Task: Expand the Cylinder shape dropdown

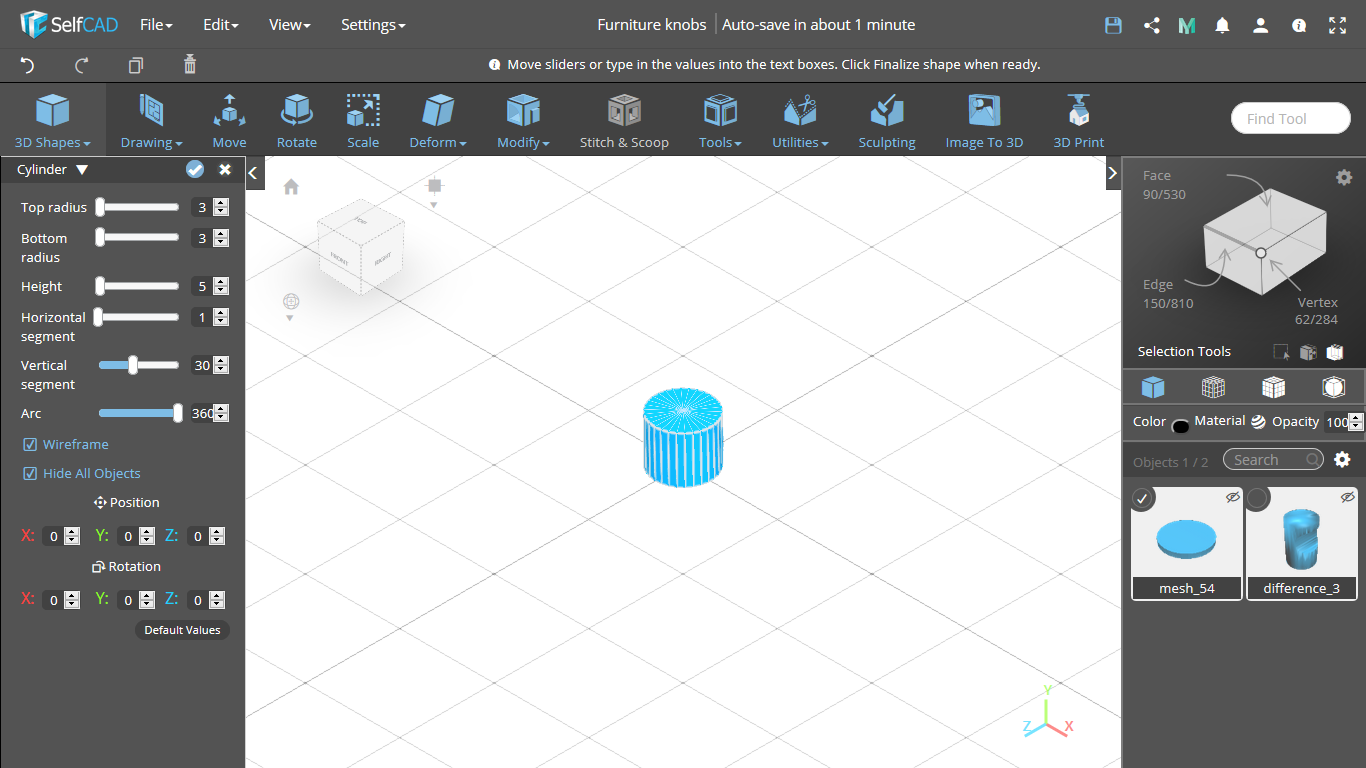Action: (x=82, y=170)
